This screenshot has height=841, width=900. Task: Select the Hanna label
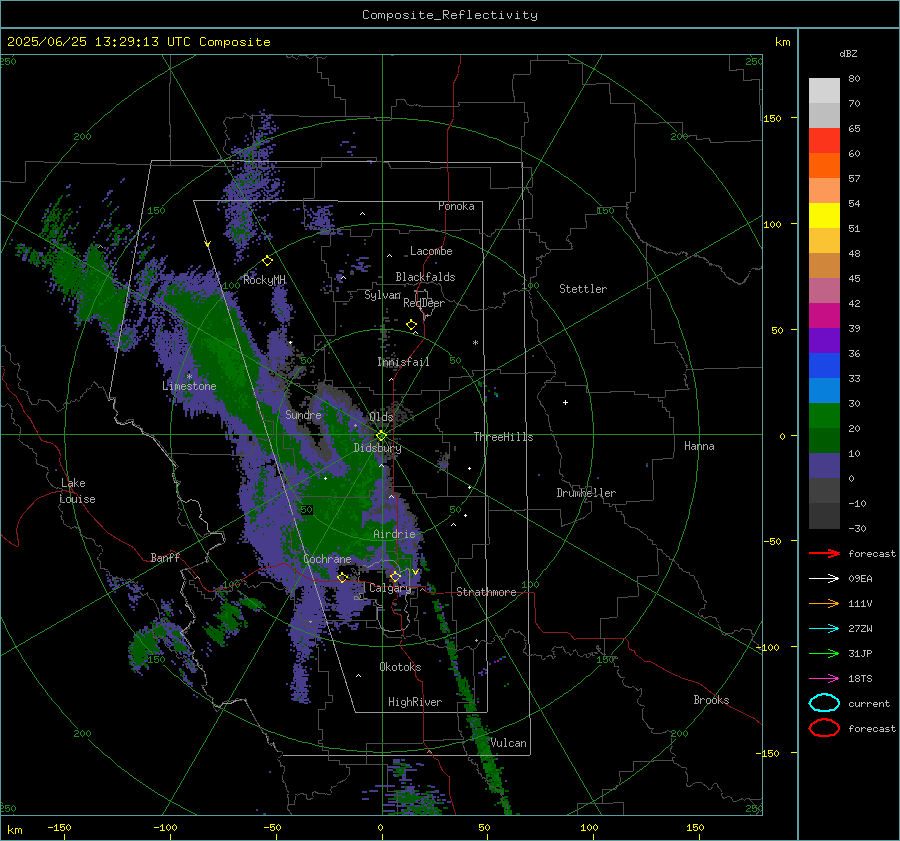pos(699,445)
